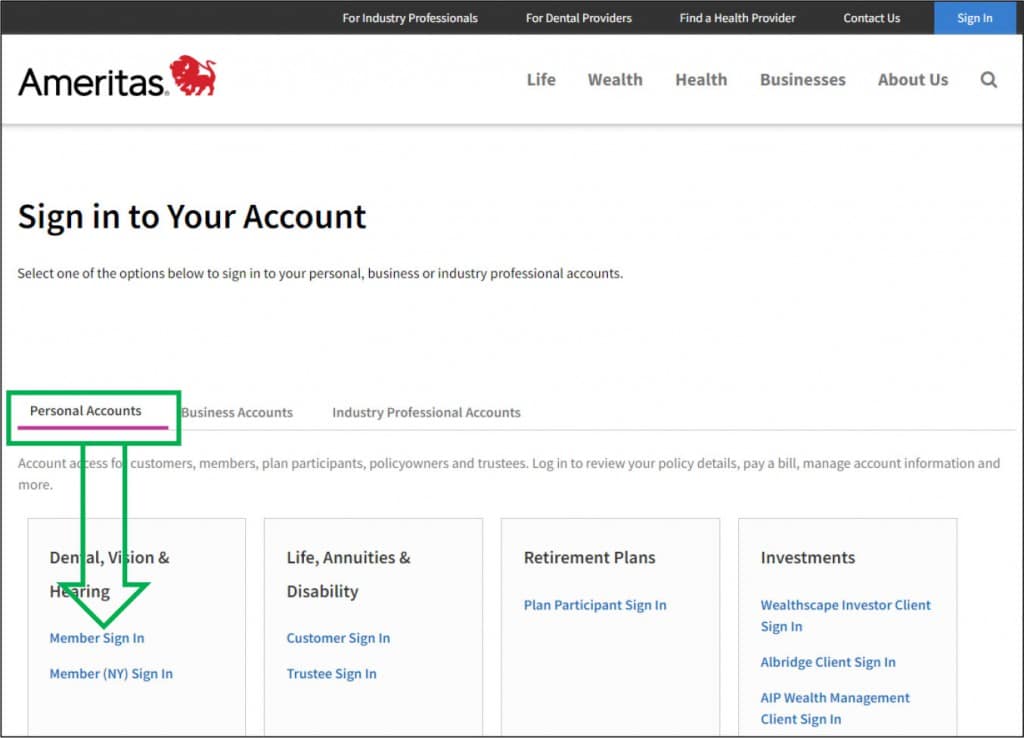This screenshot has width=1024, height=738.
Task: Click Member (NY) Sign In link
Action: [x=111, y=673]
